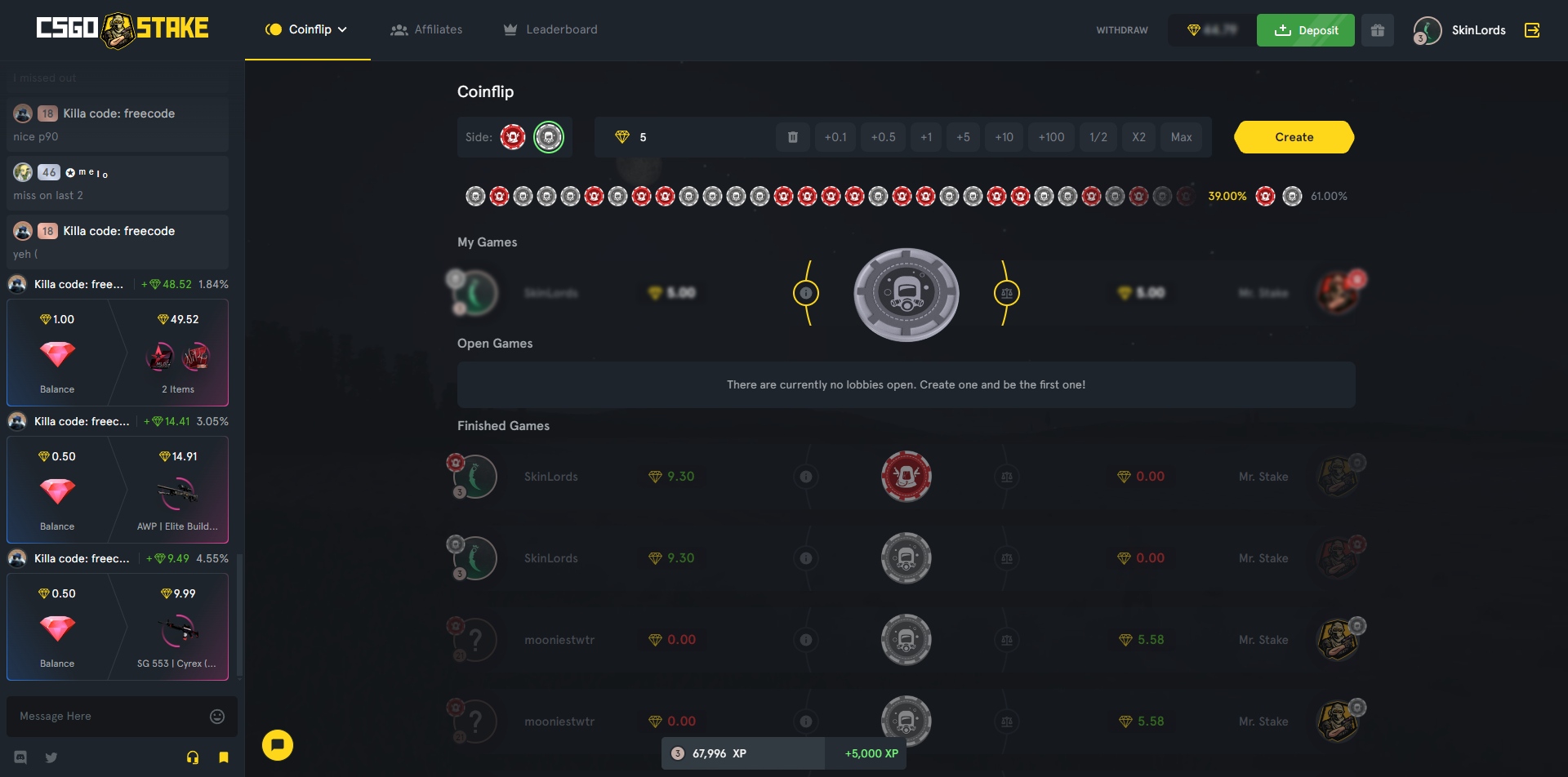Click the logout icon
Screen dimensions: 1568x777
click(1532, 30)
